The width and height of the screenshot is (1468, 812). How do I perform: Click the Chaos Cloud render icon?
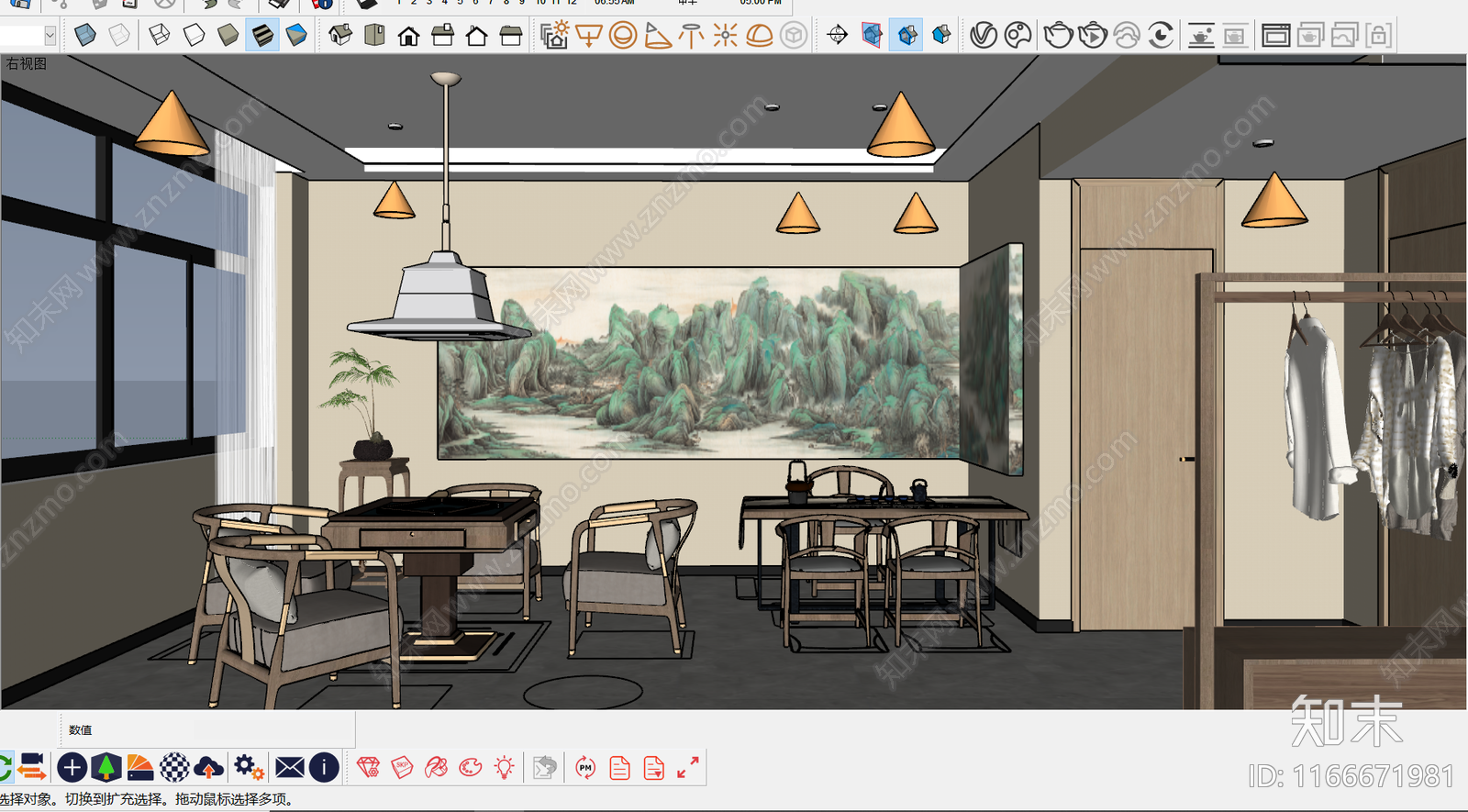pos(1126,35)
